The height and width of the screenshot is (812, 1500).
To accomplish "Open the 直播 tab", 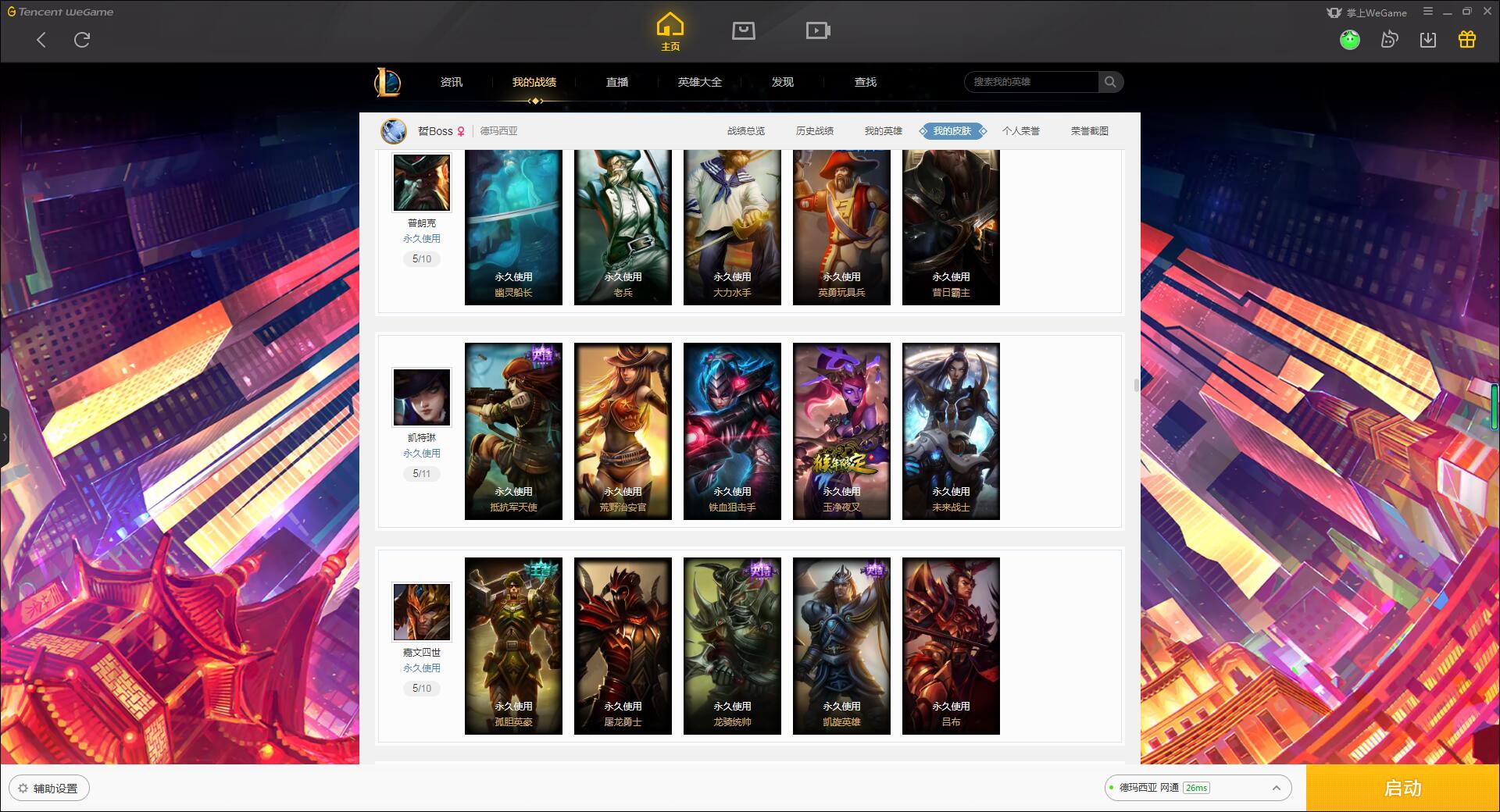I will pos(617,82).
